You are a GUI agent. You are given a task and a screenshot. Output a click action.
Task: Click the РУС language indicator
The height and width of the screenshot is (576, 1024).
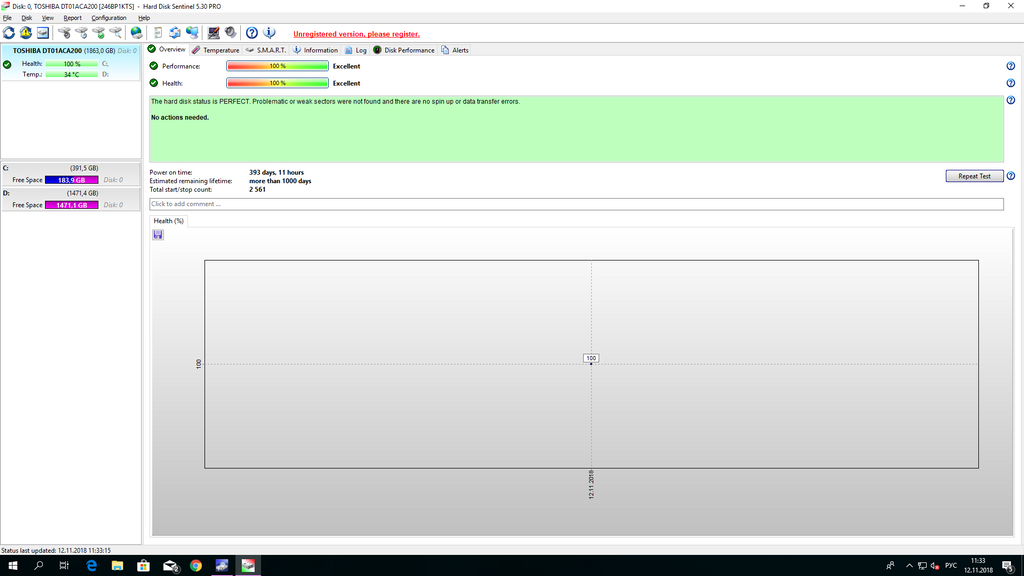[x=951, y=566]
